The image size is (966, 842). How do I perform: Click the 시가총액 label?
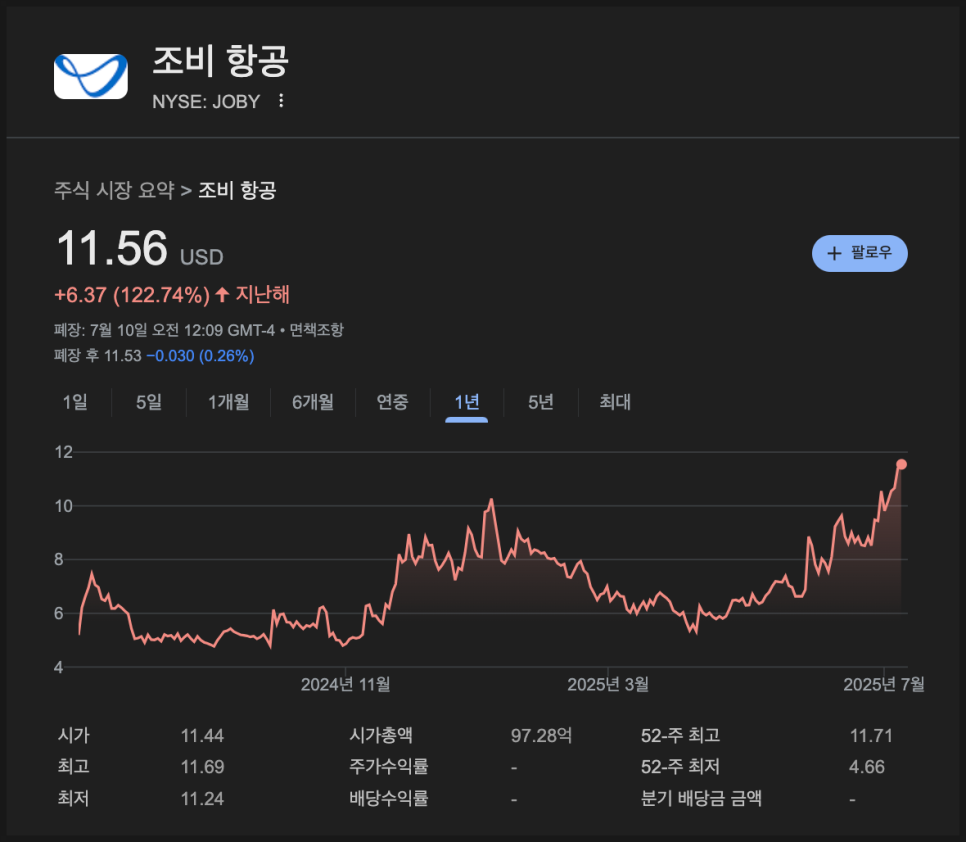(x=381, y=735)
